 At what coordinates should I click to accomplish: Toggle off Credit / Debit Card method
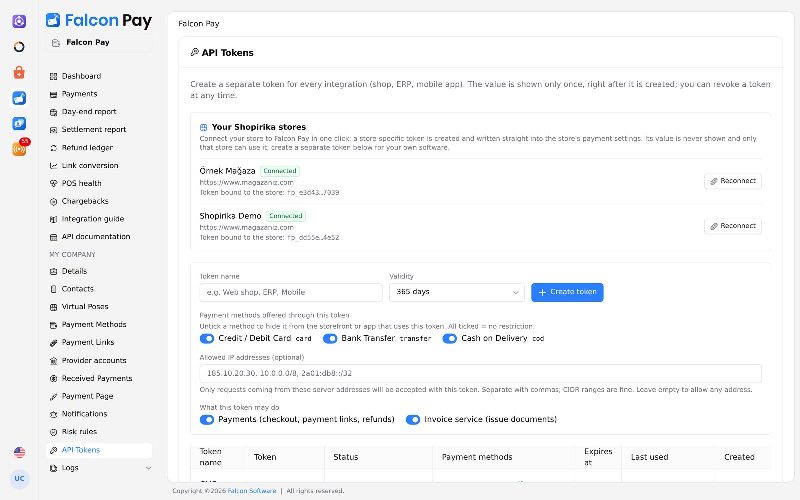tap(207, 339)
